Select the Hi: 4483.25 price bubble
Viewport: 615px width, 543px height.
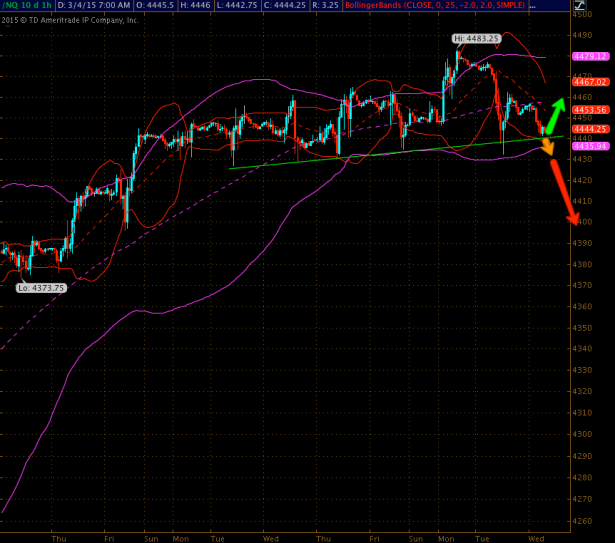point(472,39)
